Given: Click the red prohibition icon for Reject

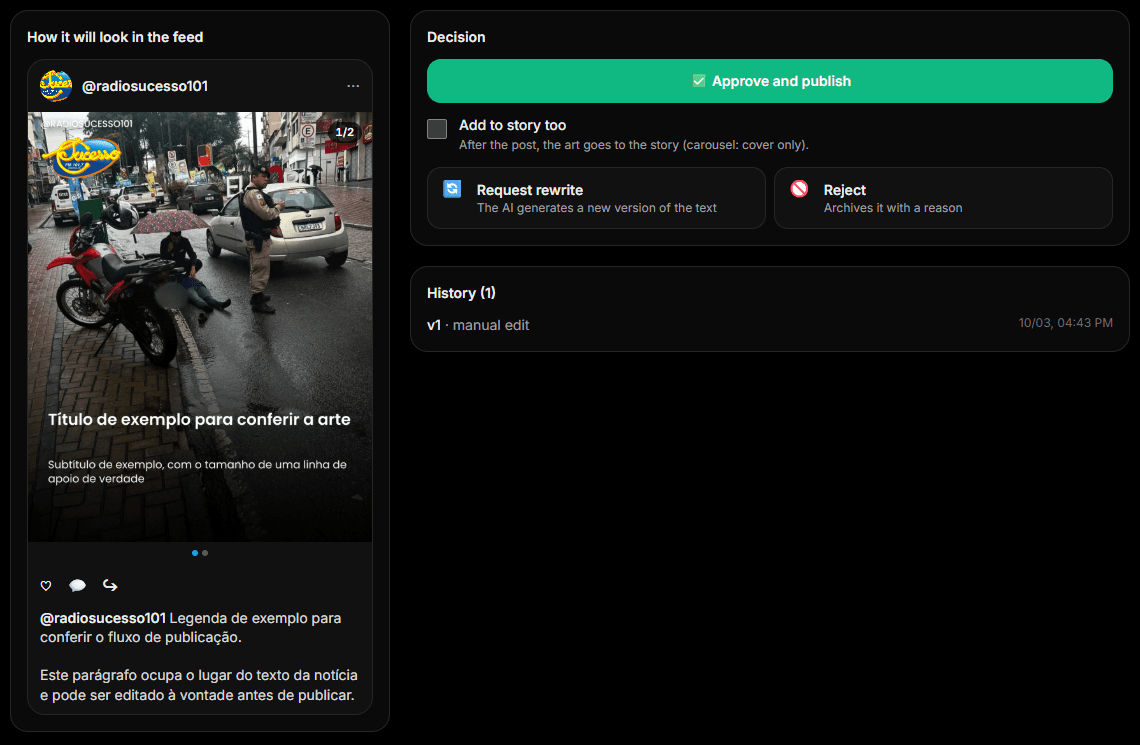Looking at the screenshot, I should point(799,189).
